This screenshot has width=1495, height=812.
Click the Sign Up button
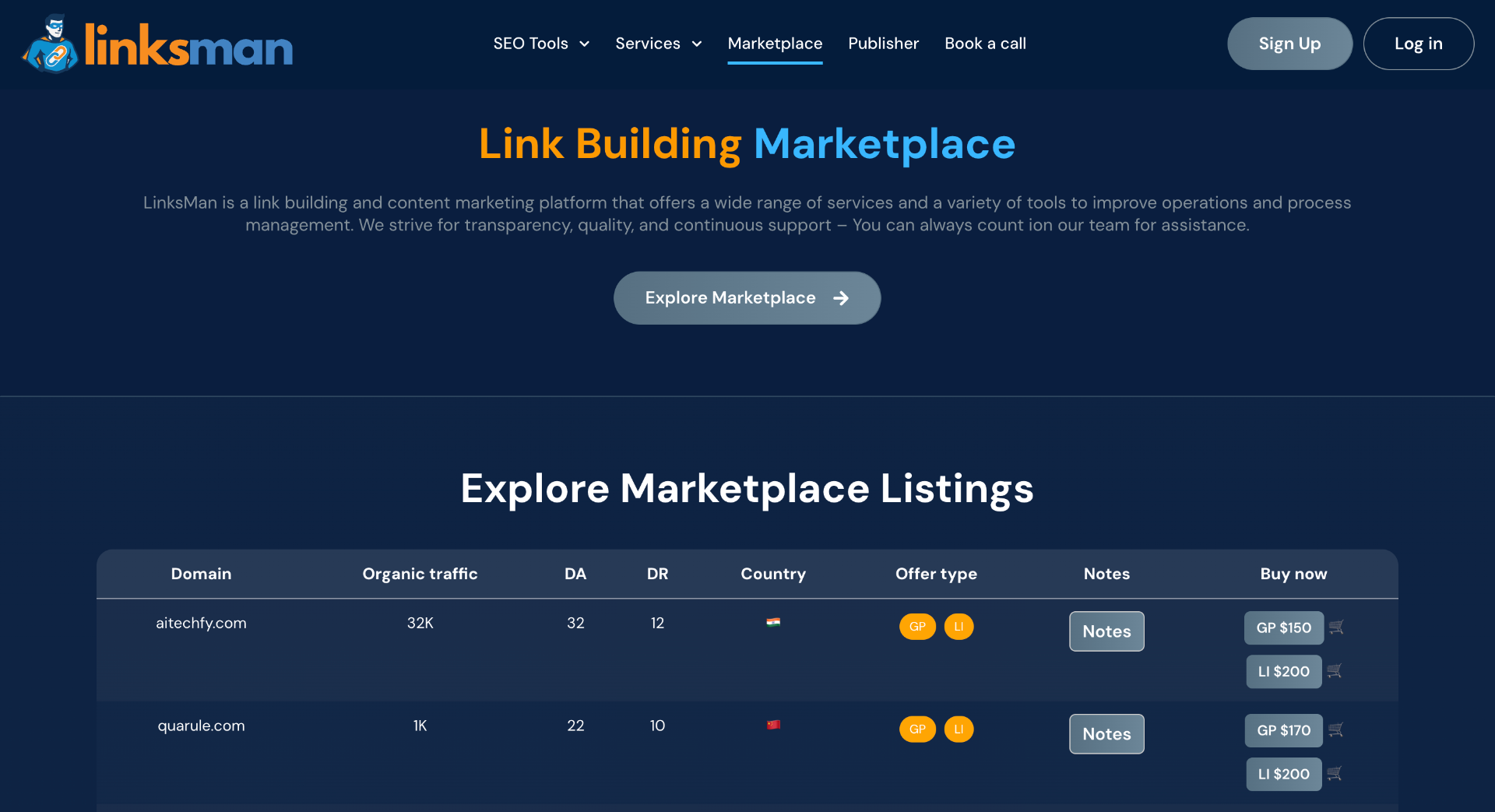1289,44
